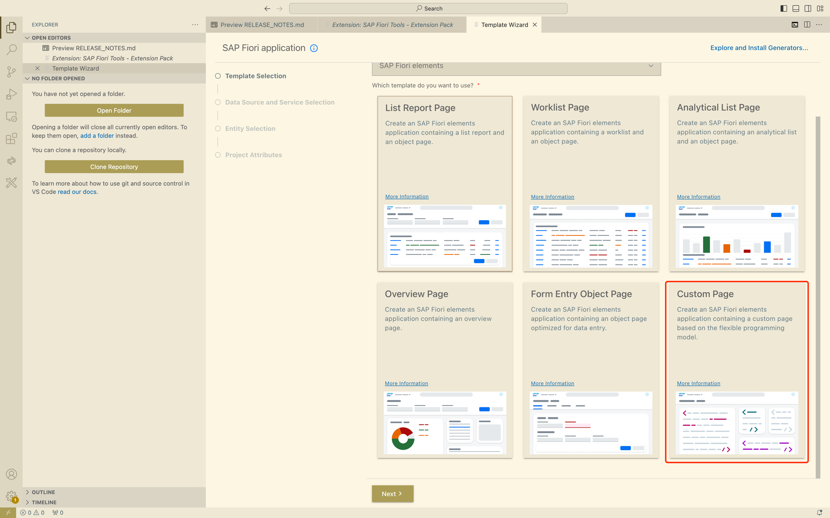Open More Information link on List Report Page
This screenshot has height=518, width=830.
407,197
